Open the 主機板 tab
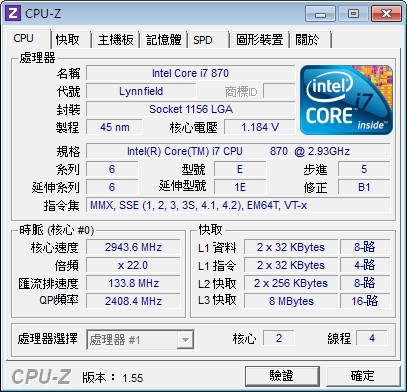 pos(115,40)
